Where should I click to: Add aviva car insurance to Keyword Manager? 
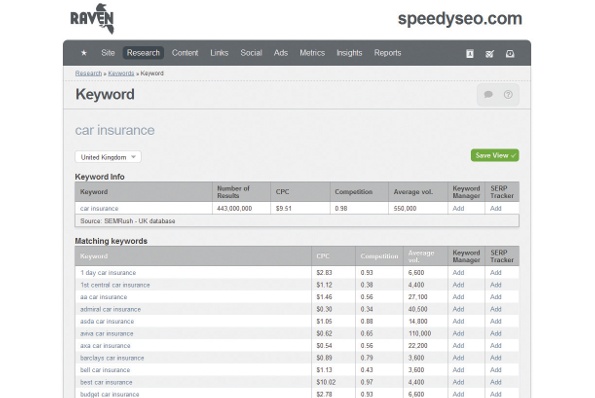point(458,334)
